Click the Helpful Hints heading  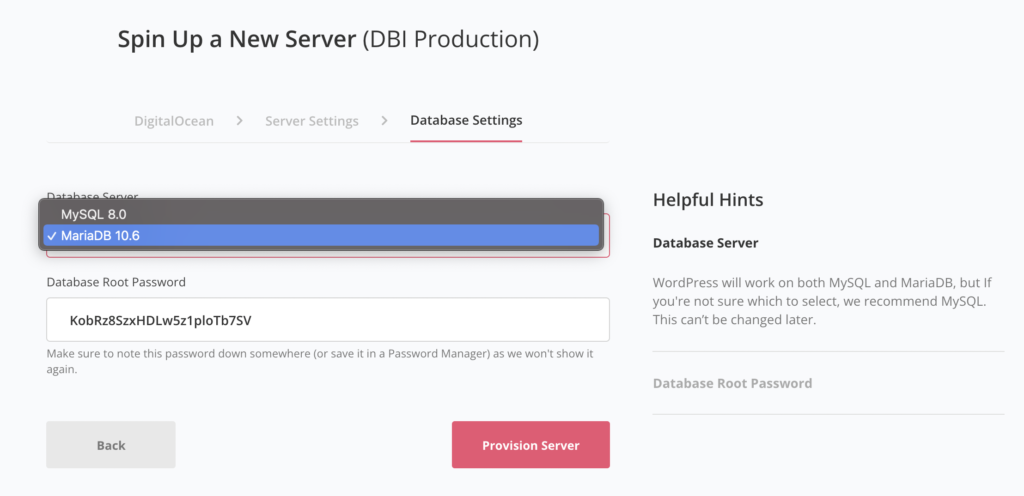point(708,200)
